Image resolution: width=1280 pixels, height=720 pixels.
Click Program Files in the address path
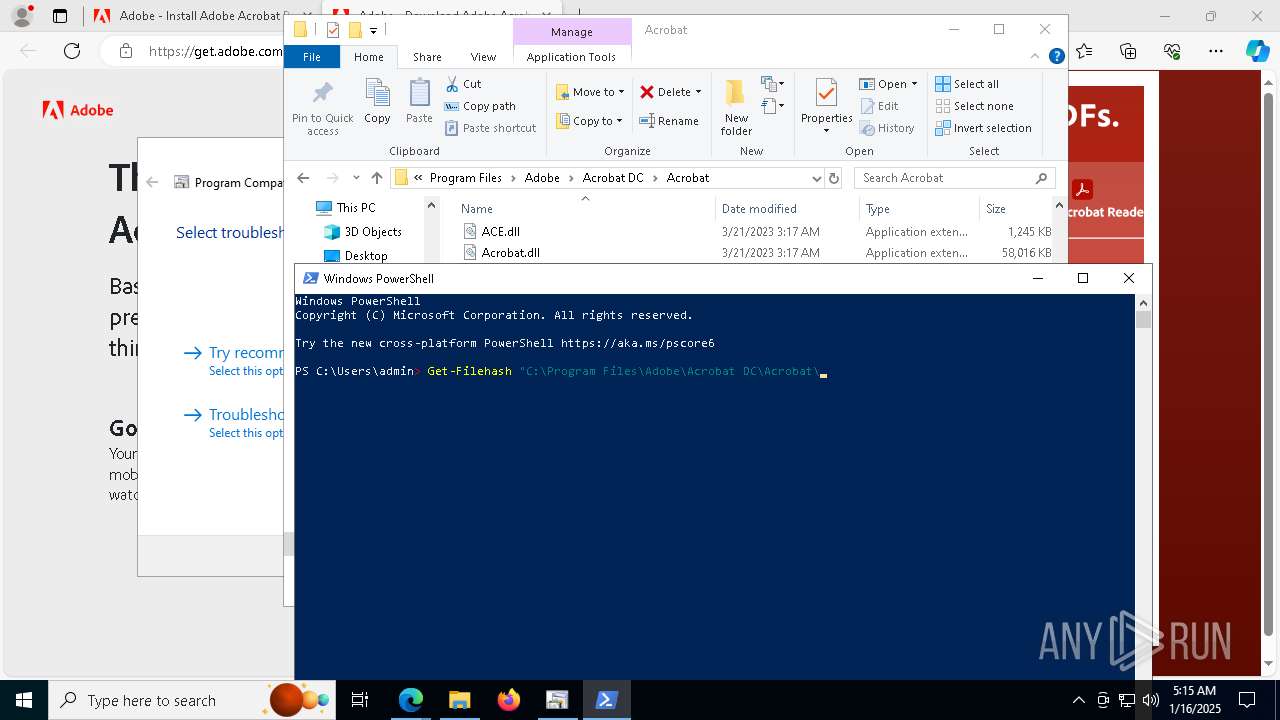coord(465,178)
